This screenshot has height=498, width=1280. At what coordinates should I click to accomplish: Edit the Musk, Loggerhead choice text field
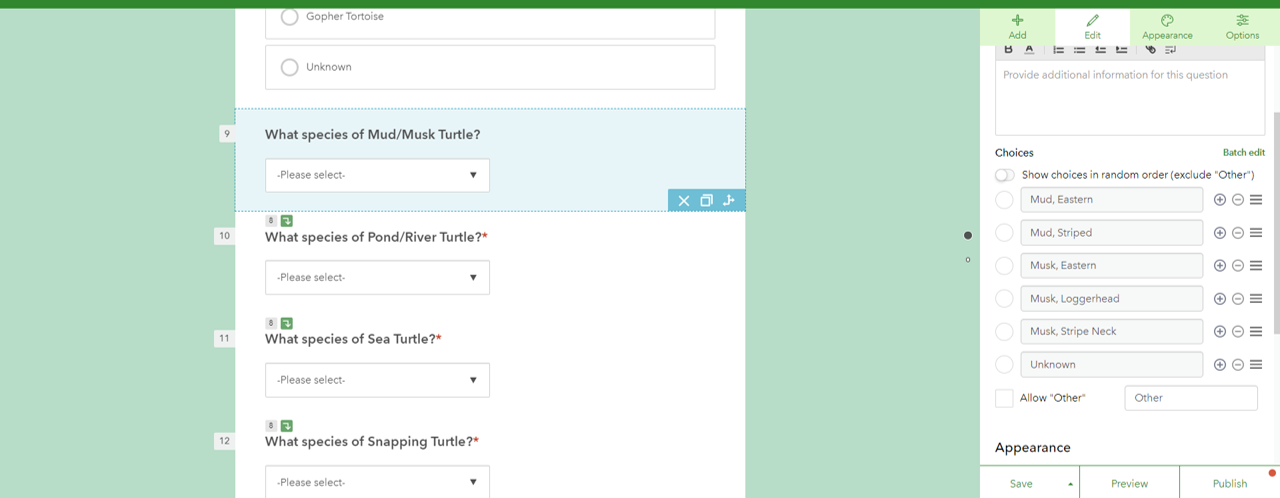tap(1111, 299)
